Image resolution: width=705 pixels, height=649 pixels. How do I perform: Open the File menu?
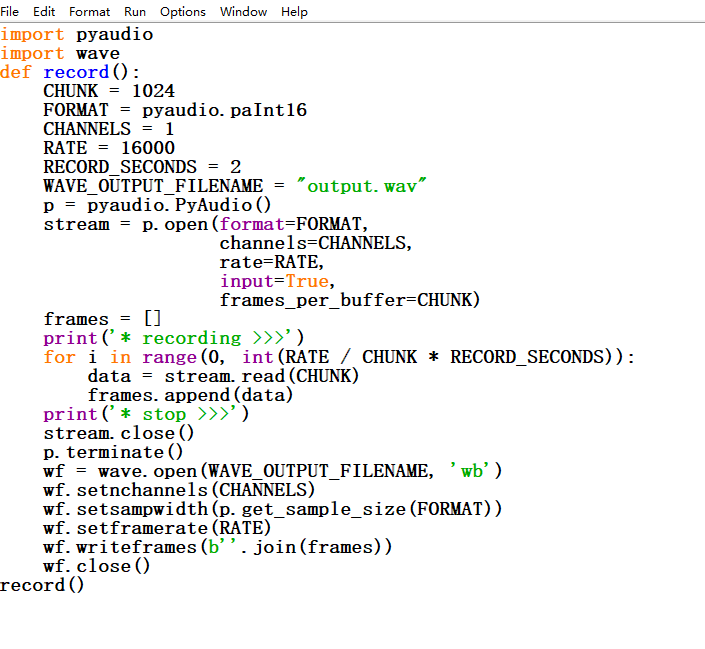click(x=9, y=11)
